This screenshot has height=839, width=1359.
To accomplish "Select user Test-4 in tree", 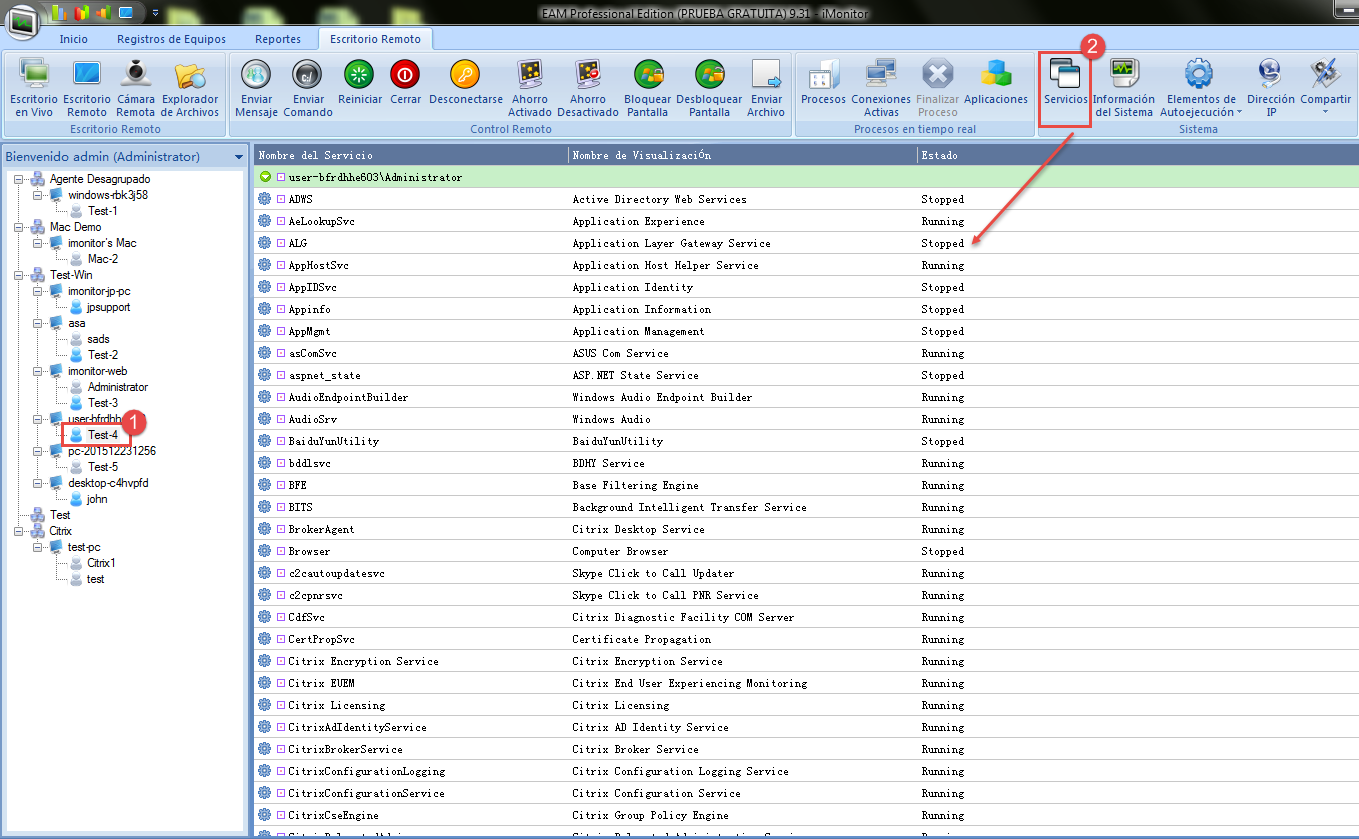I will coord(102,435).
